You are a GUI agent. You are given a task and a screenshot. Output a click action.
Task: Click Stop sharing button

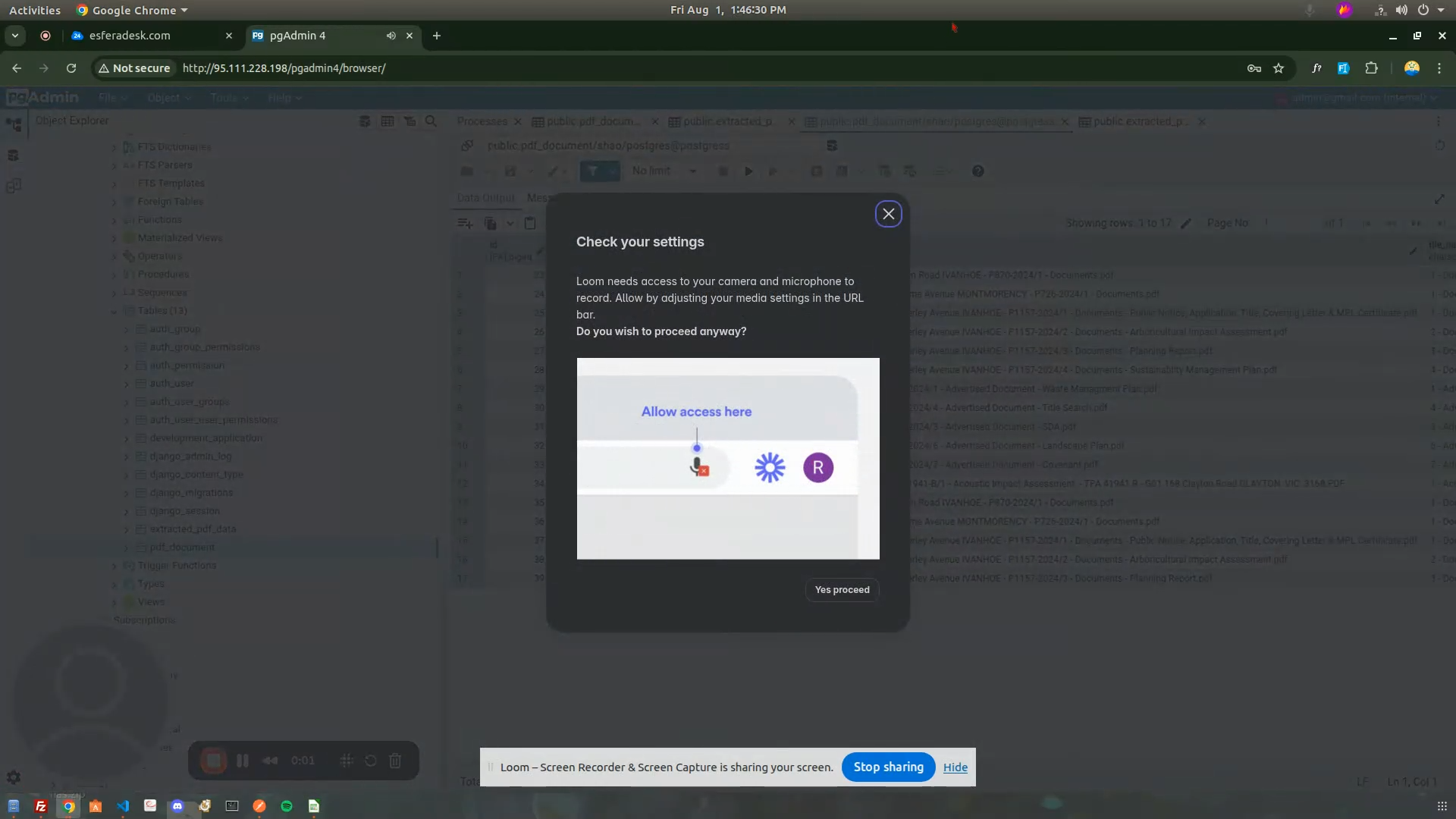pos(888,767)
